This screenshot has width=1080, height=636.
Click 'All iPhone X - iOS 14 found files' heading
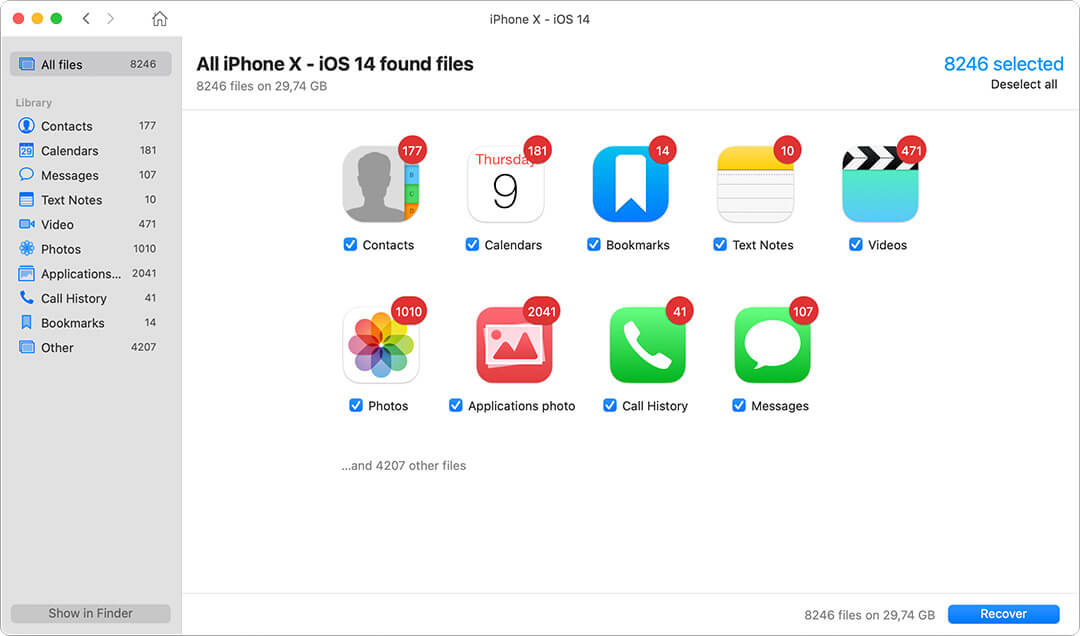(x=335, y=64)
